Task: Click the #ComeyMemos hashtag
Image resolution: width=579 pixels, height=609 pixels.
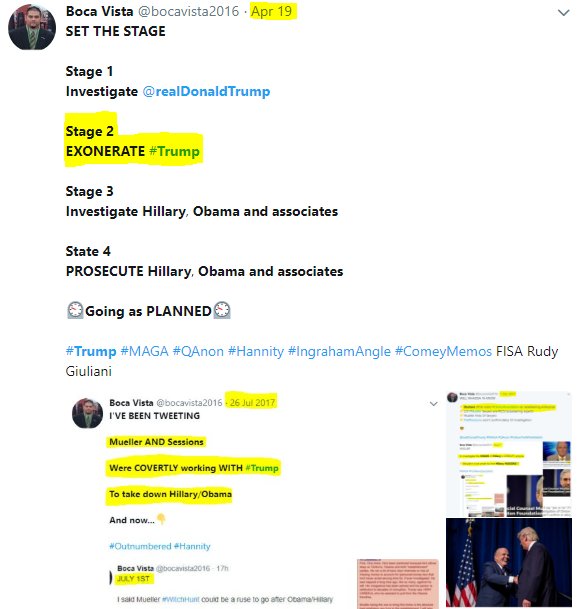Action: tap(443, 351)
